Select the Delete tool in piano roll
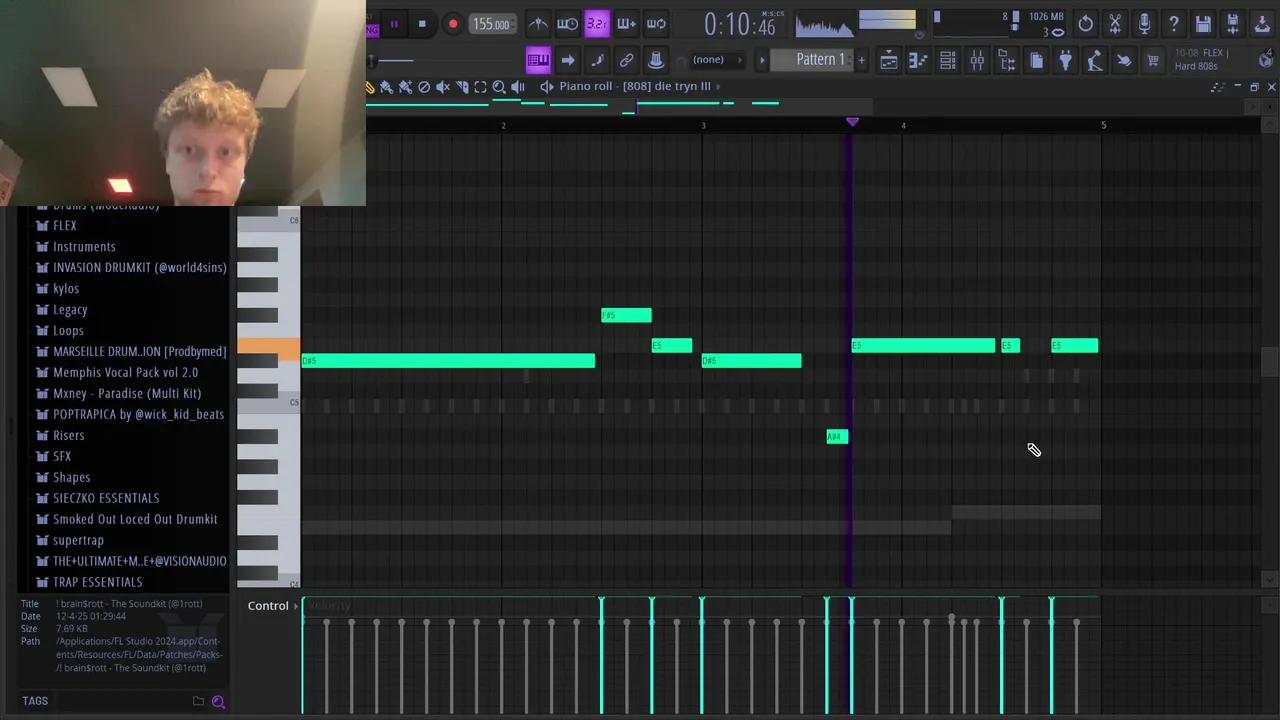The height and width of the screenshot is (720, 1280). tap(424, 87)
